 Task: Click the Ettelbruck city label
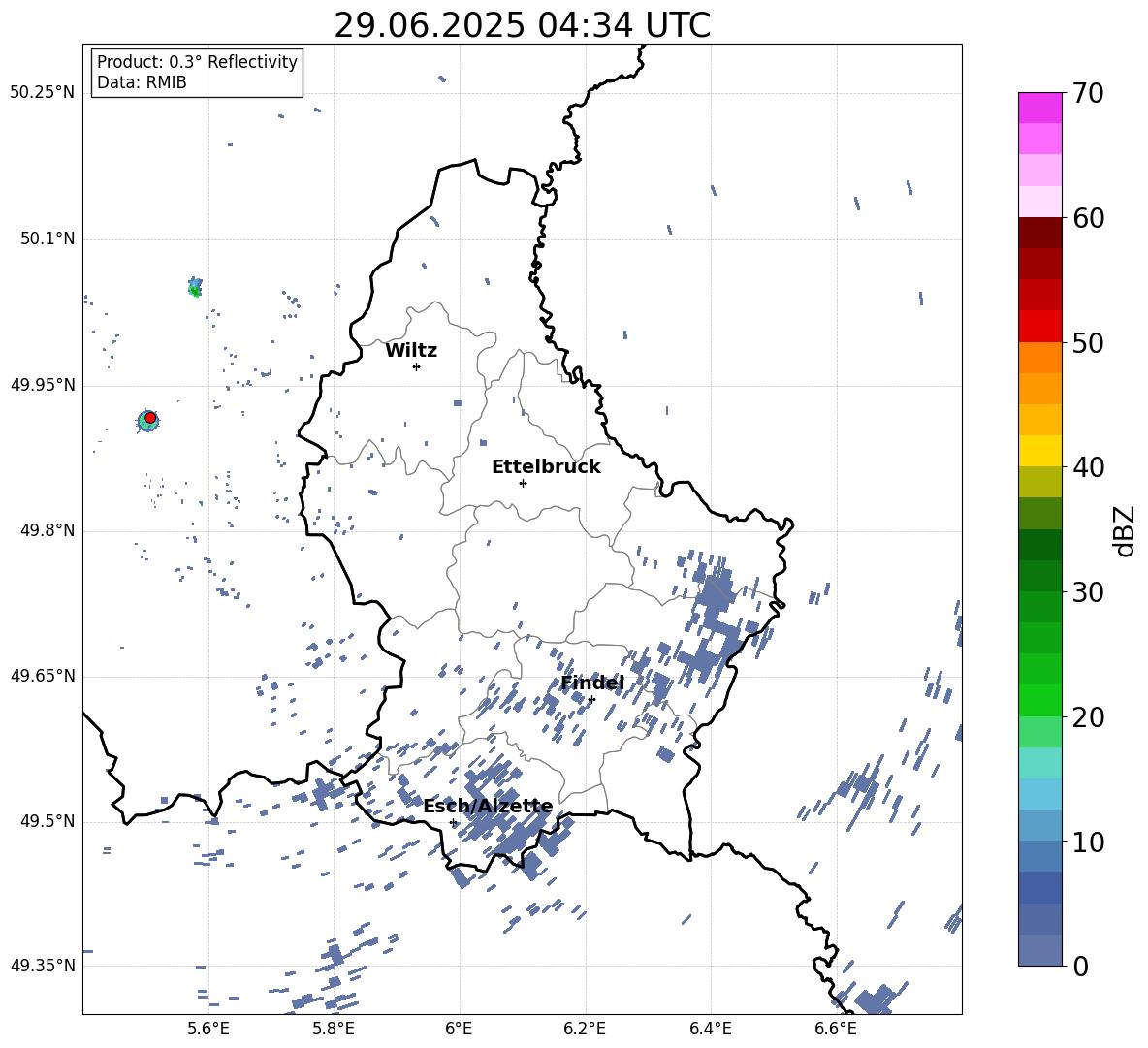coord(546,467)
